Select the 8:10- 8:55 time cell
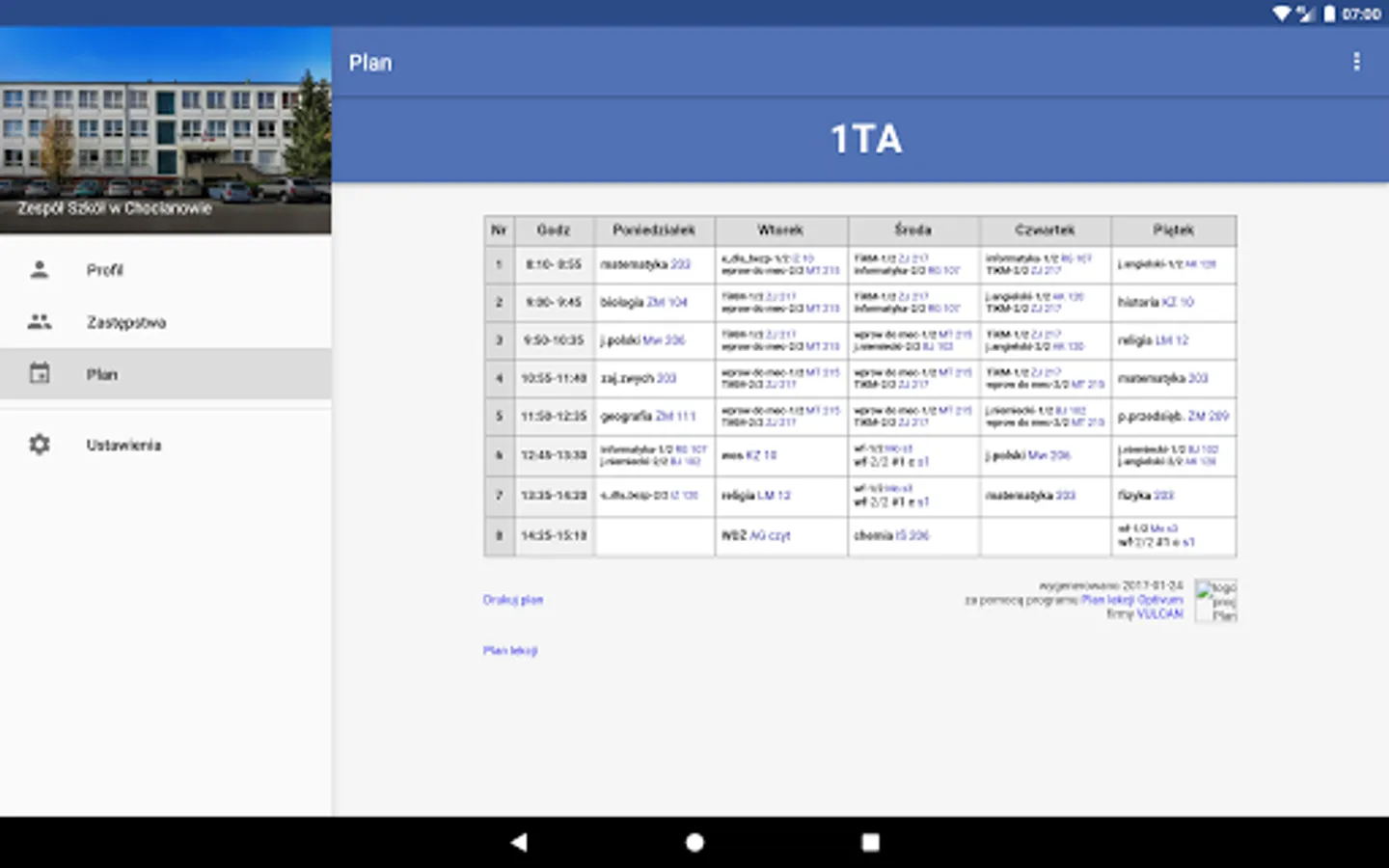The image size is (1389, 868). tap(554, 264)
